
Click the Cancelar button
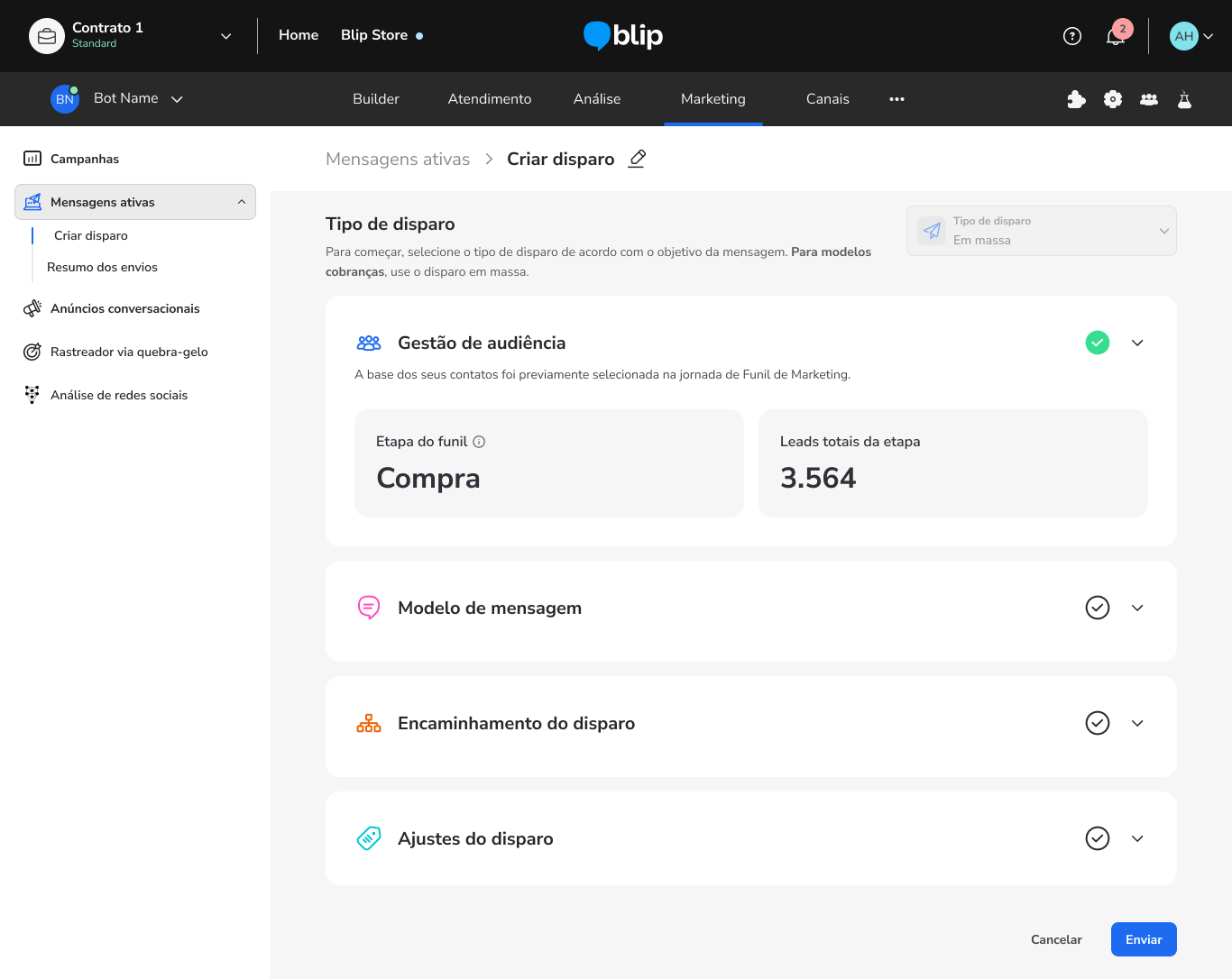click(x=1056, y=939)
